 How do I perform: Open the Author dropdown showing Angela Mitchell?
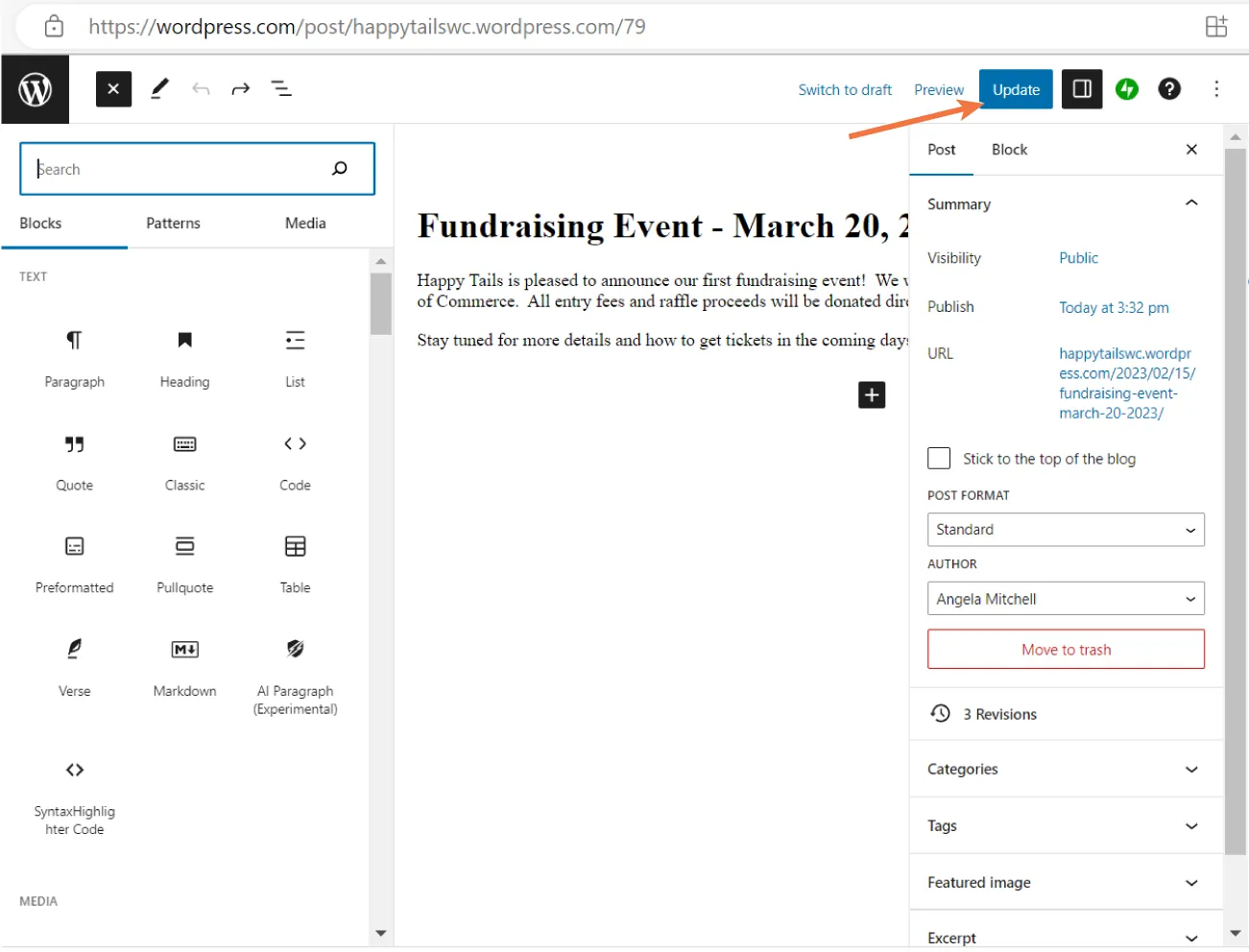coord(1066,598)
